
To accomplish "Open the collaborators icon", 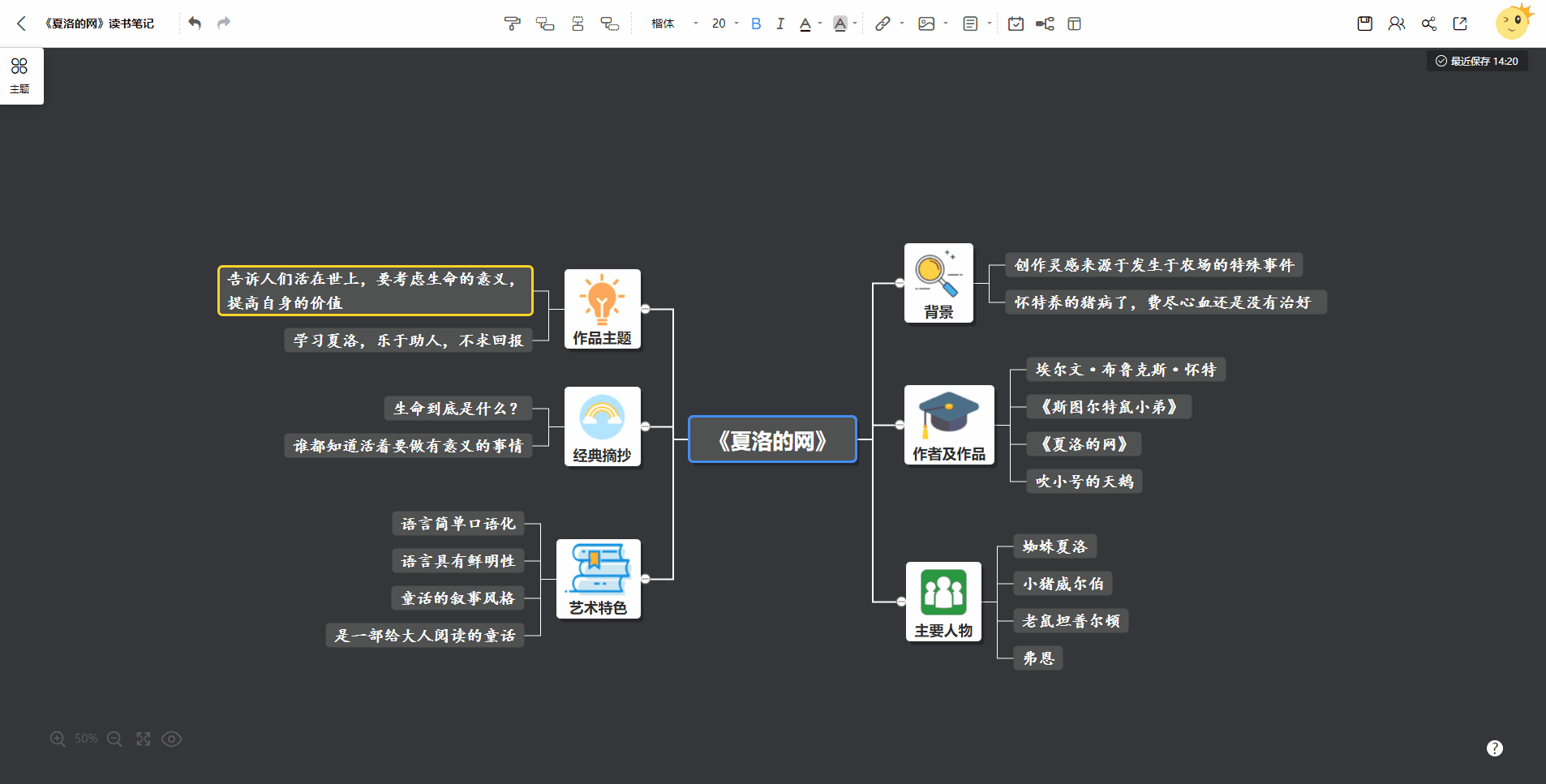I will point(1396,24).
